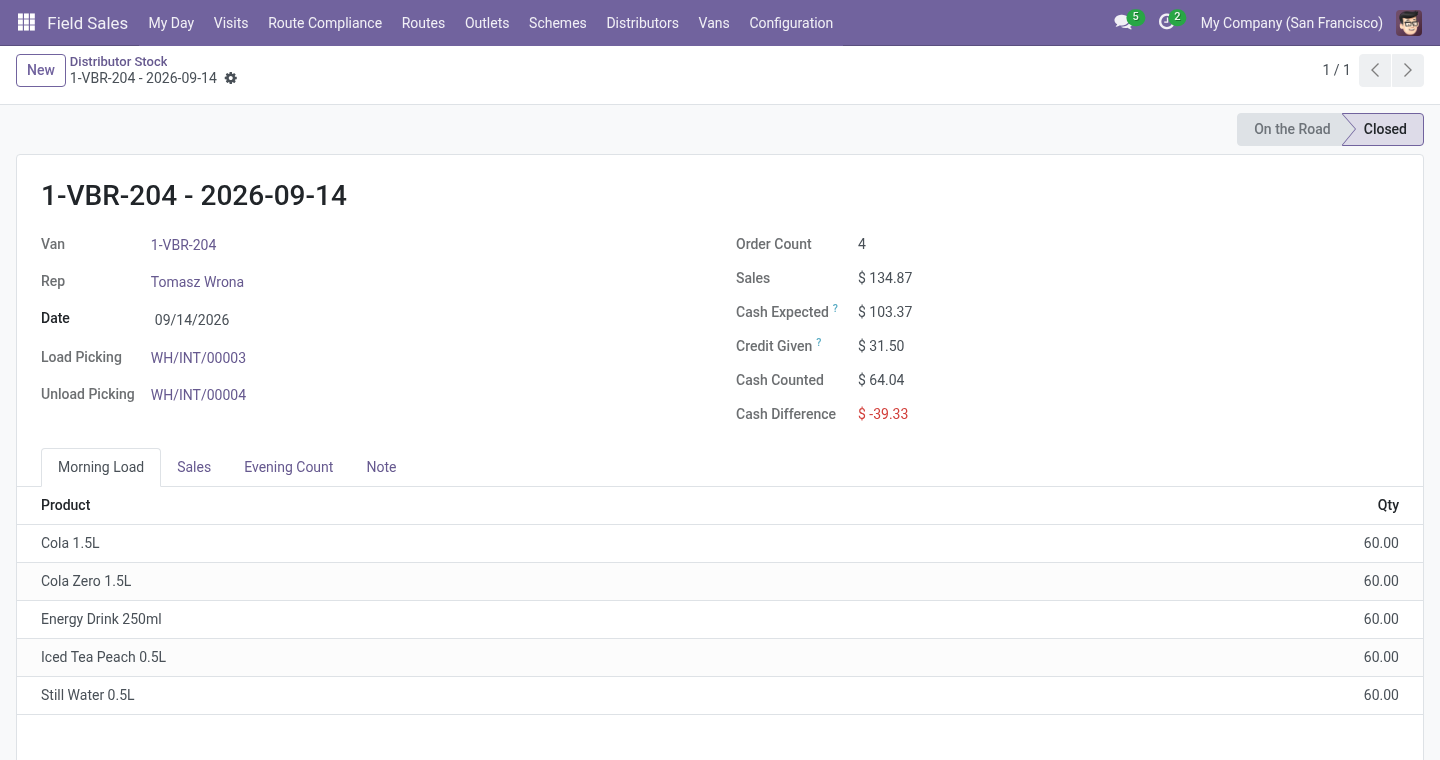Switch company My Company (San Francisco)

1292,22
